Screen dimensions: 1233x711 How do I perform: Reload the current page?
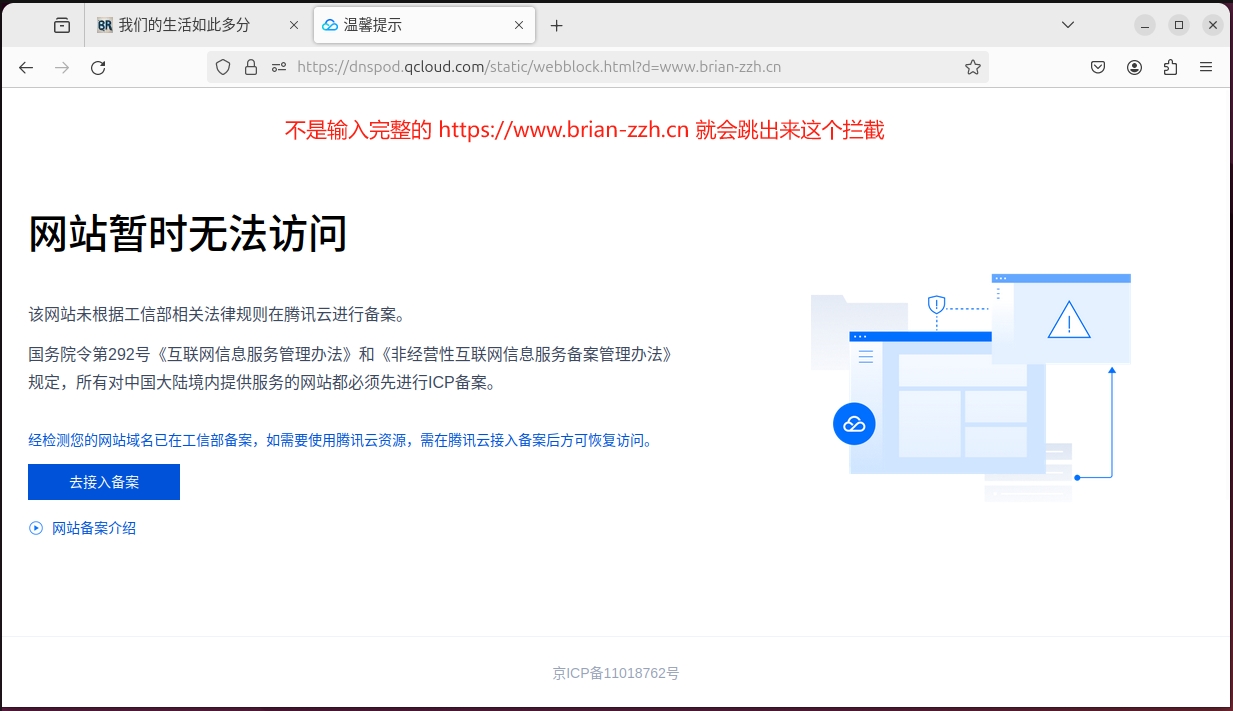[x=98, y=67]
